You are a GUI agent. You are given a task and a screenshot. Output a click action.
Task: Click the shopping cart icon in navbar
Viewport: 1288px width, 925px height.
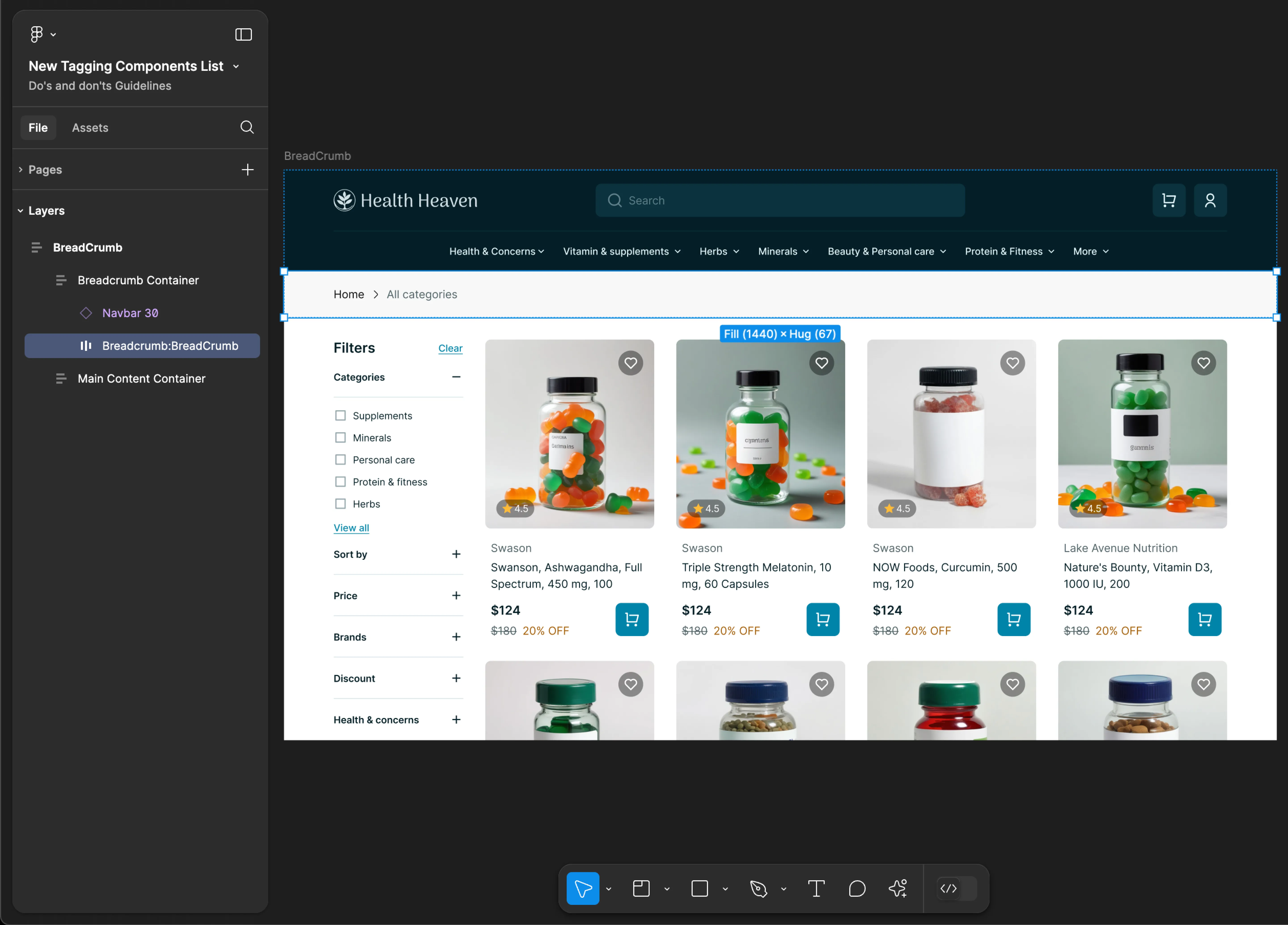(x=1169, y=200)
